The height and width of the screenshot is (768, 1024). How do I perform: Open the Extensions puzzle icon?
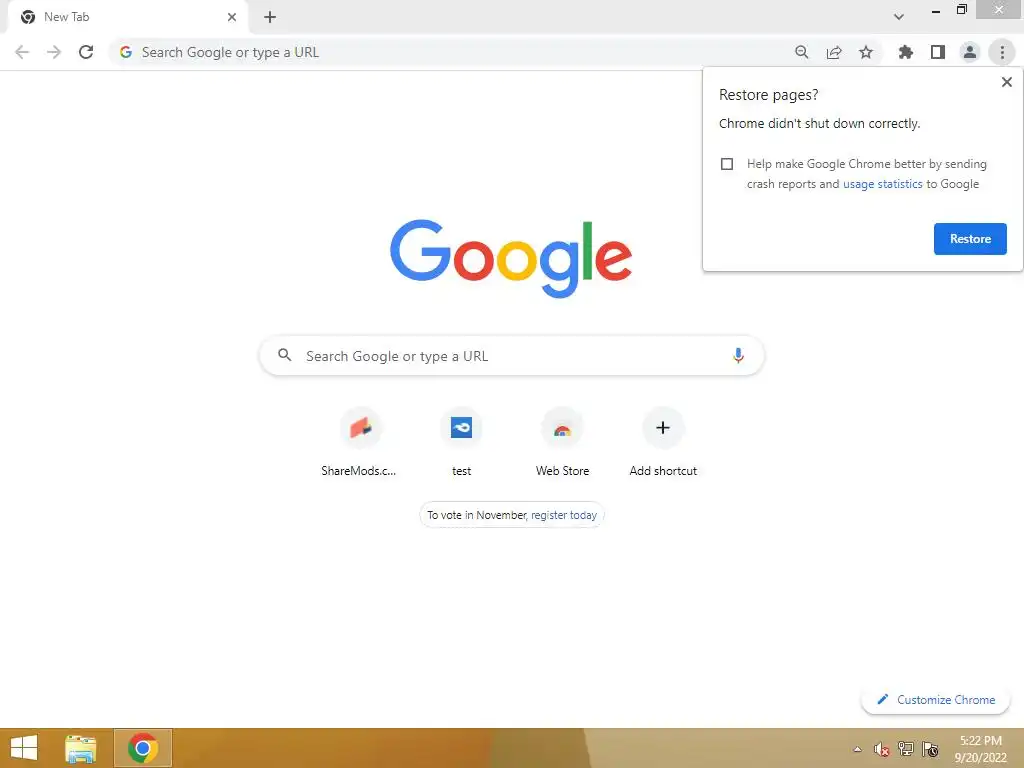[x=905, y=52]
